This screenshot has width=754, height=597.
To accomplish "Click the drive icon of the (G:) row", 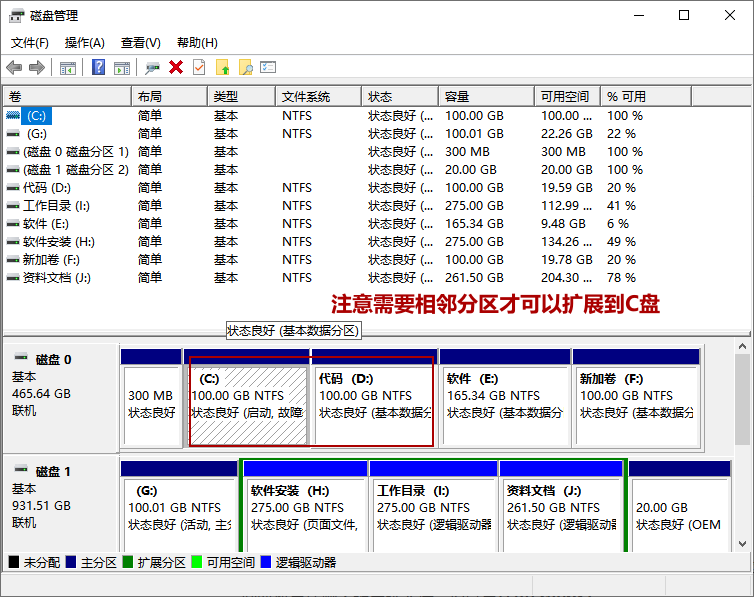I will [13, 134].
